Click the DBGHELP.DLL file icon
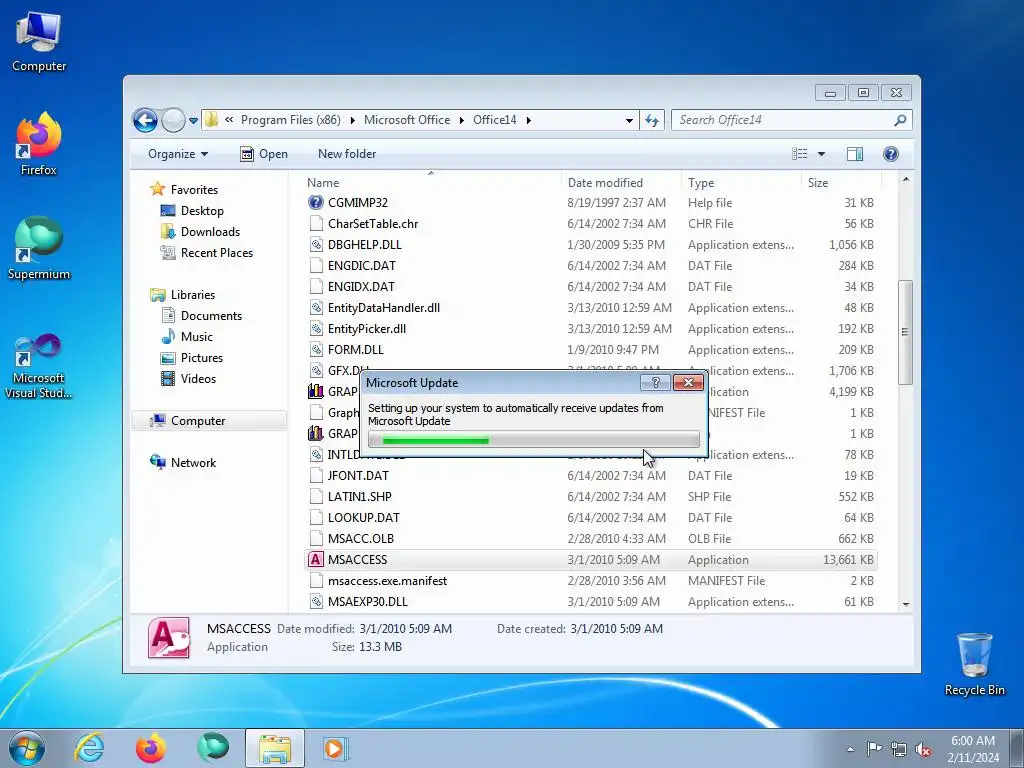Viewport: 1024px width, 768px height. click(316, 245)
